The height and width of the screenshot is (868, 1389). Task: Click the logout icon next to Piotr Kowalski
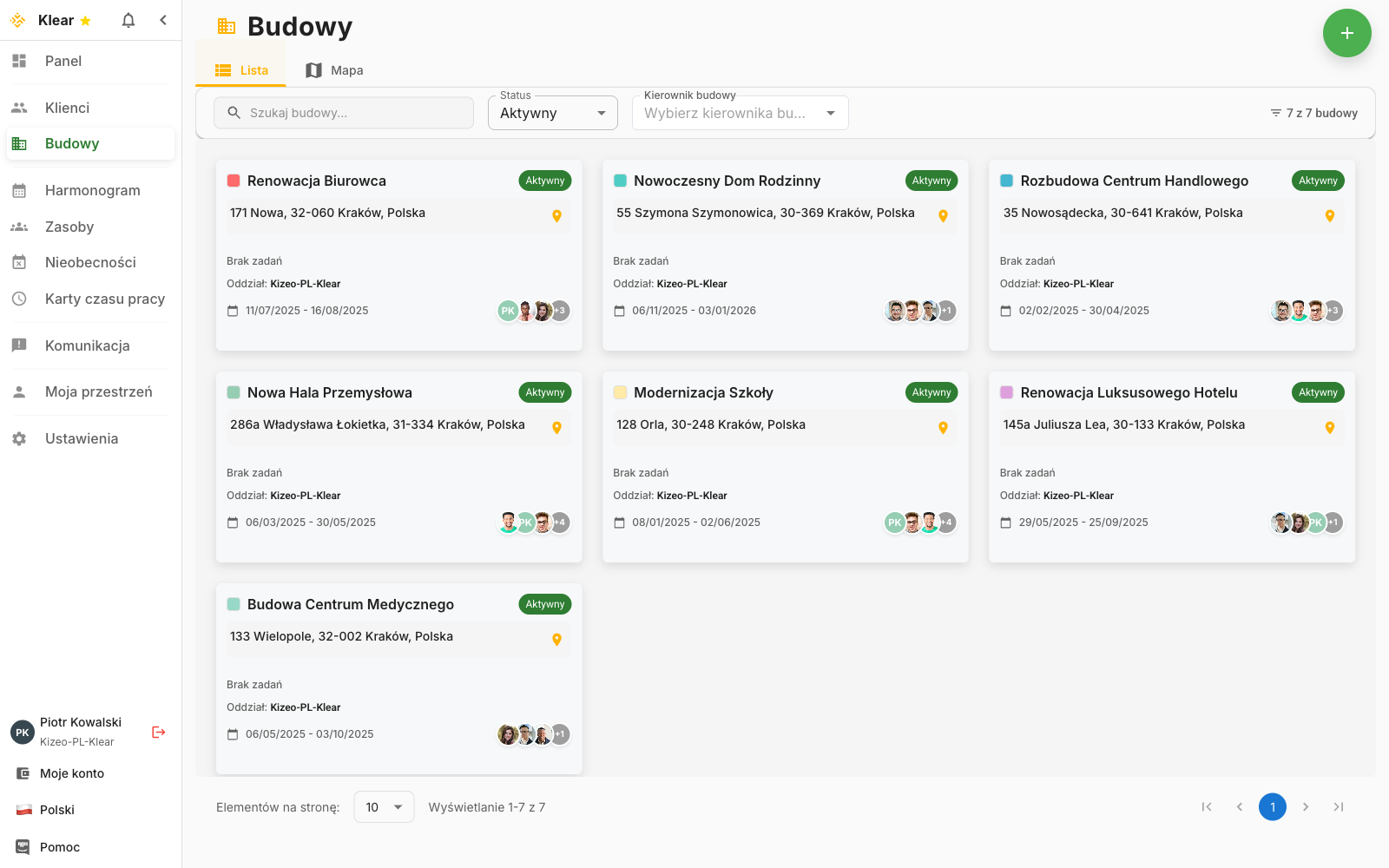pos(158,732)
